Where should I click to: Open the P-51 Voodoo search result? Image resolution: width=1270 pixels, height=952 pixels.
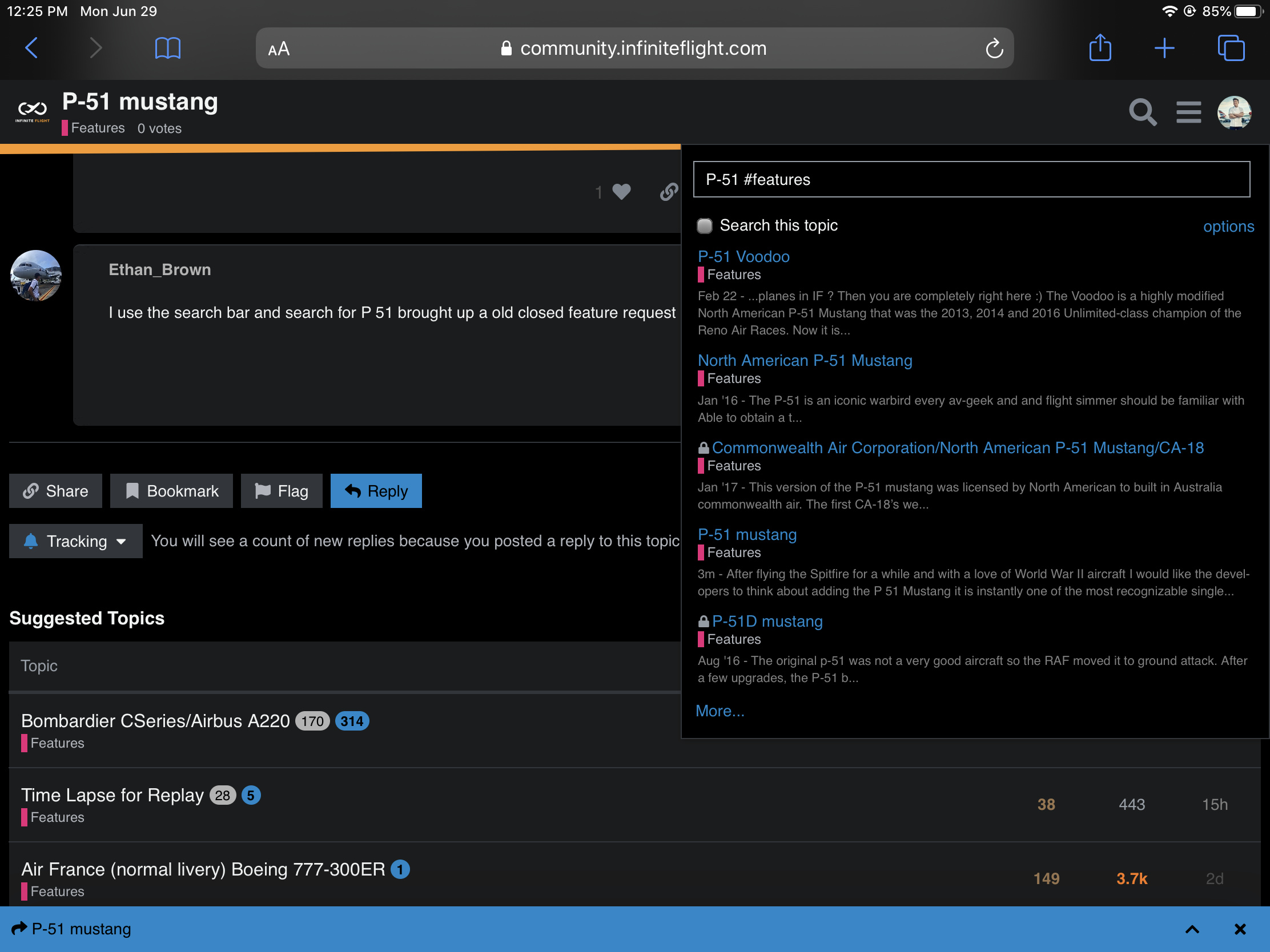pyautogui.click(x=743, y=256)
